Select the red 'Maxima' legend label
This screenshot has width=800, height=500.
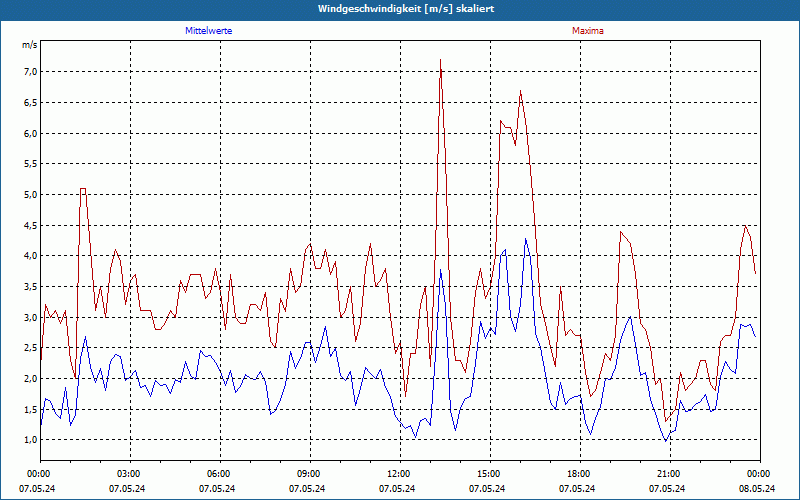click(588, 31)
